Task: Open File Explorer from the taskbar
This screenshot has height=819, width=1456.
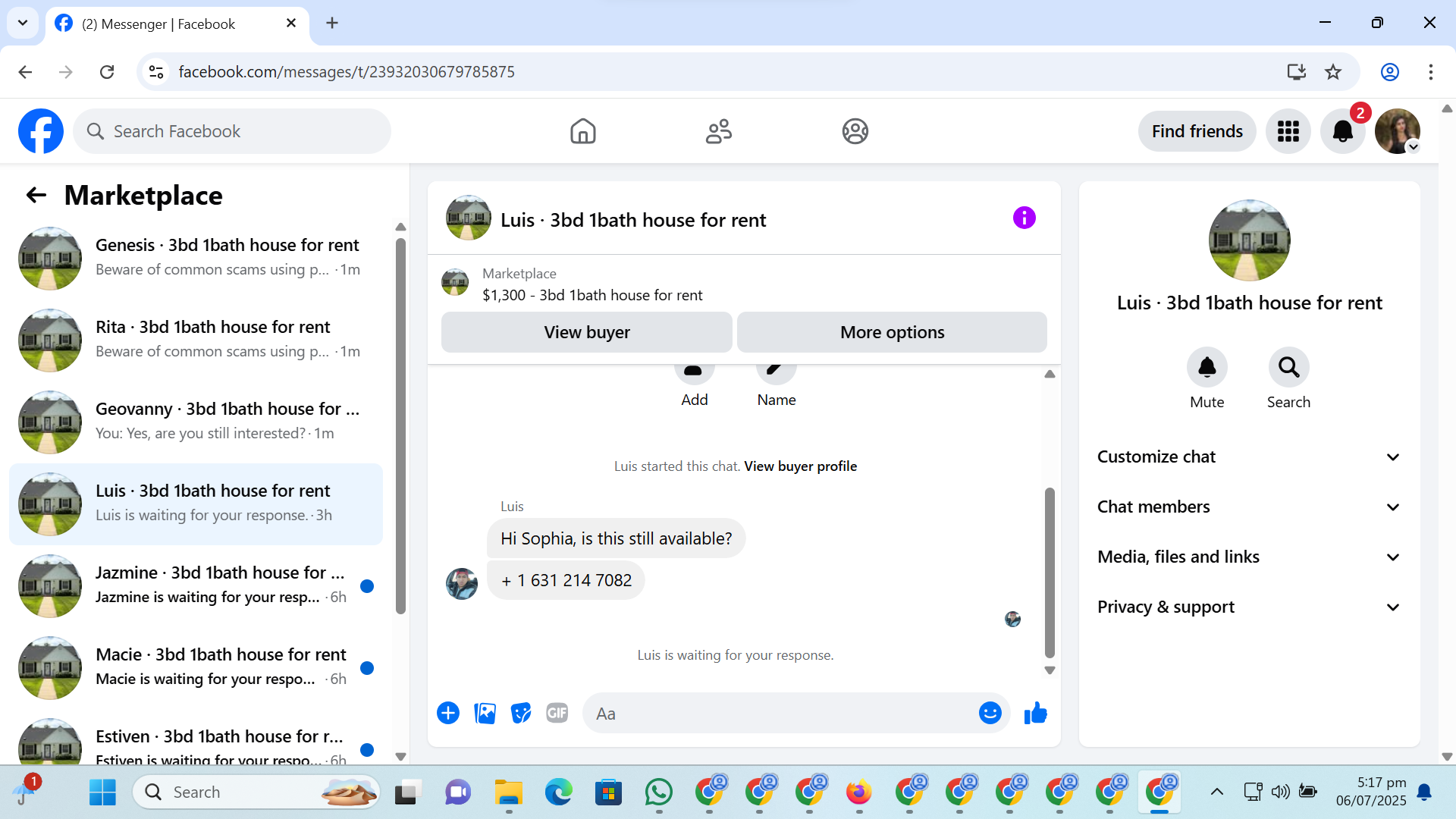Action: 509,792
